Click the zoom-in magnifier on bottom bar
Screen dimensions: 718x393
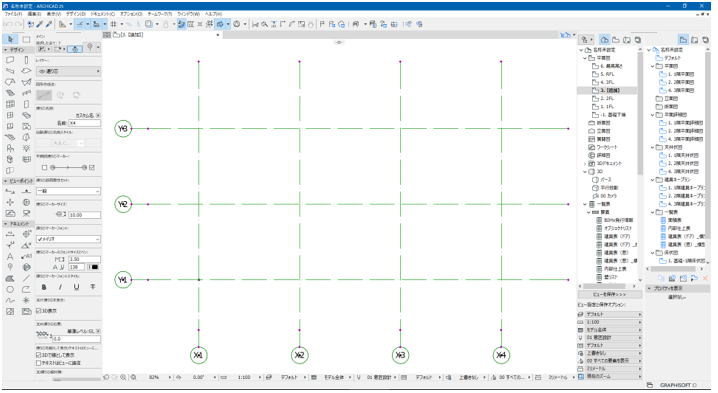pyautogui.click(x=123, y=377)
